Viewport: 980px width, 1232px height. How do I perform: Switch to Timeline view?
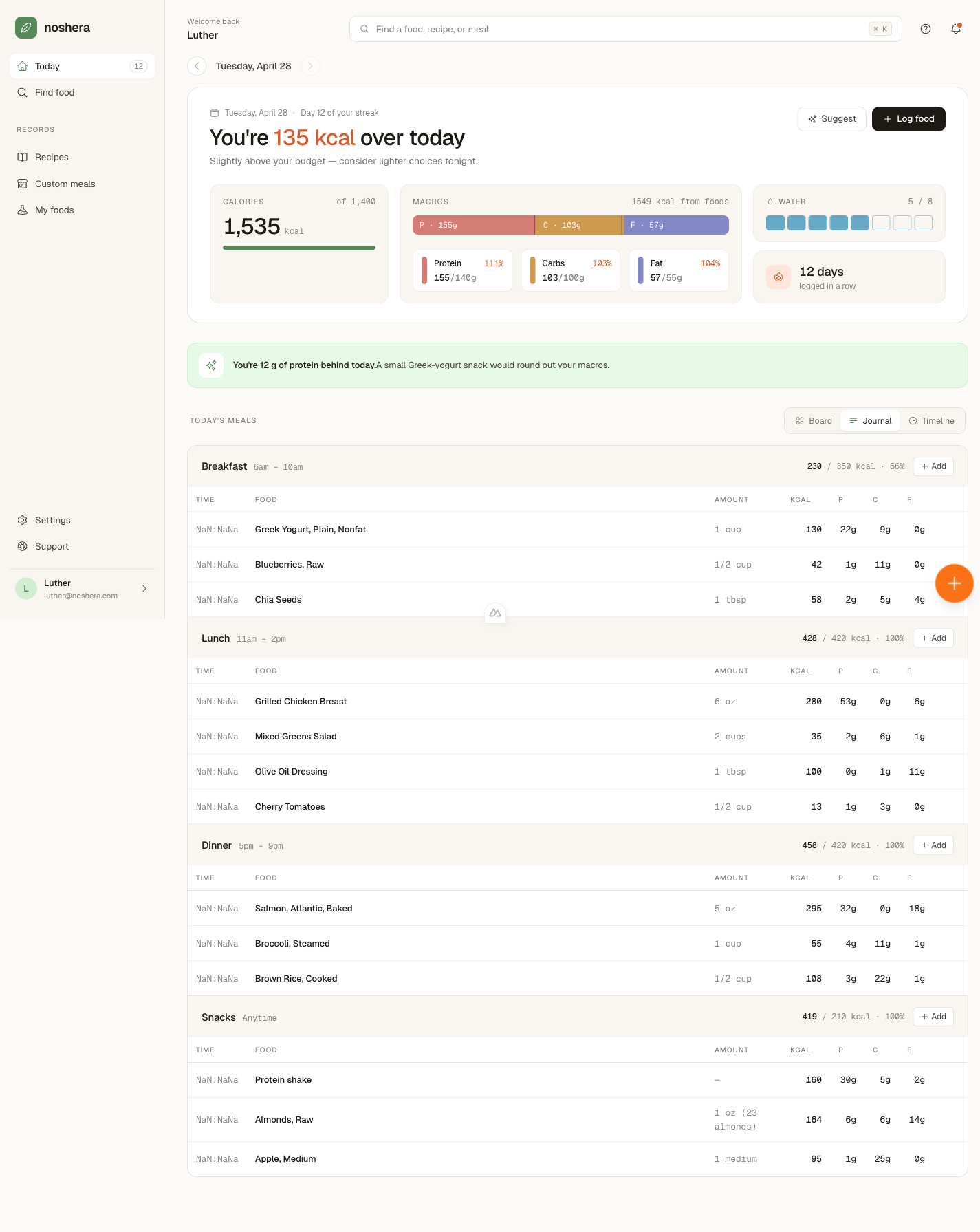931,421
